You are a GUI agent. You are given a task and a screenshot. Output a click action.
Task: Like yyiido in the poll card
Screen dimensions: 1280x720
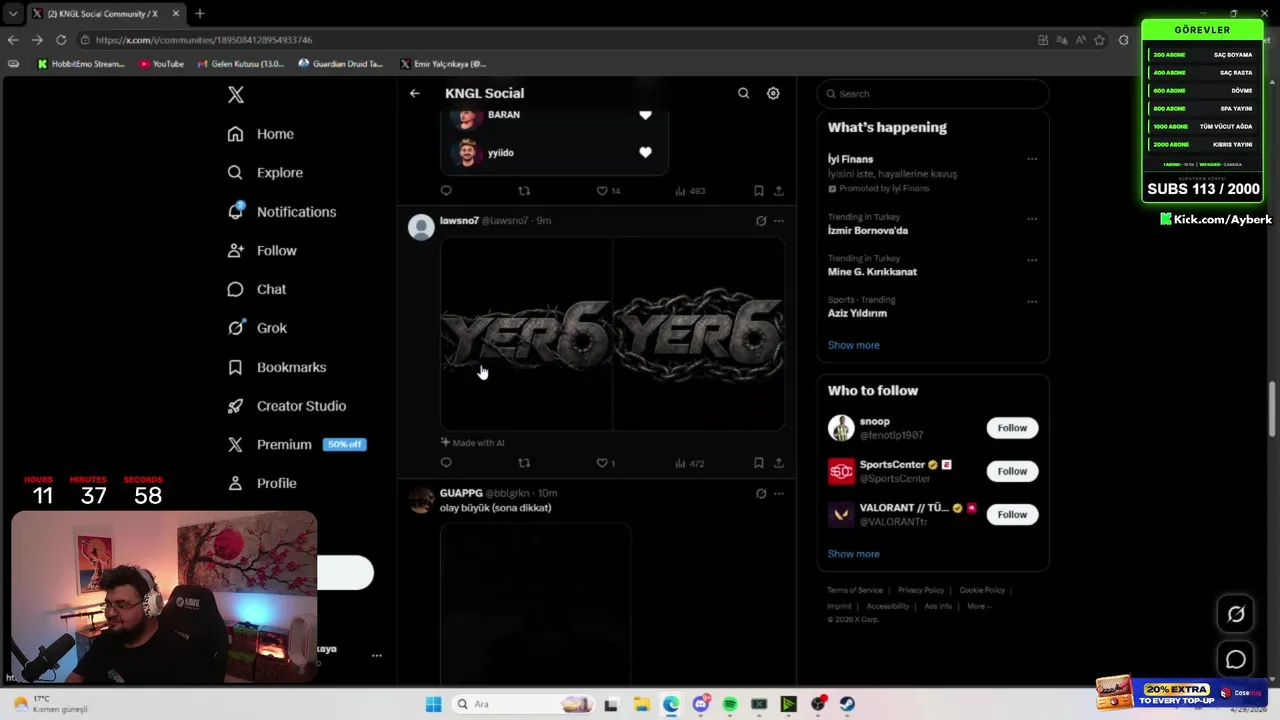point(645,152)
